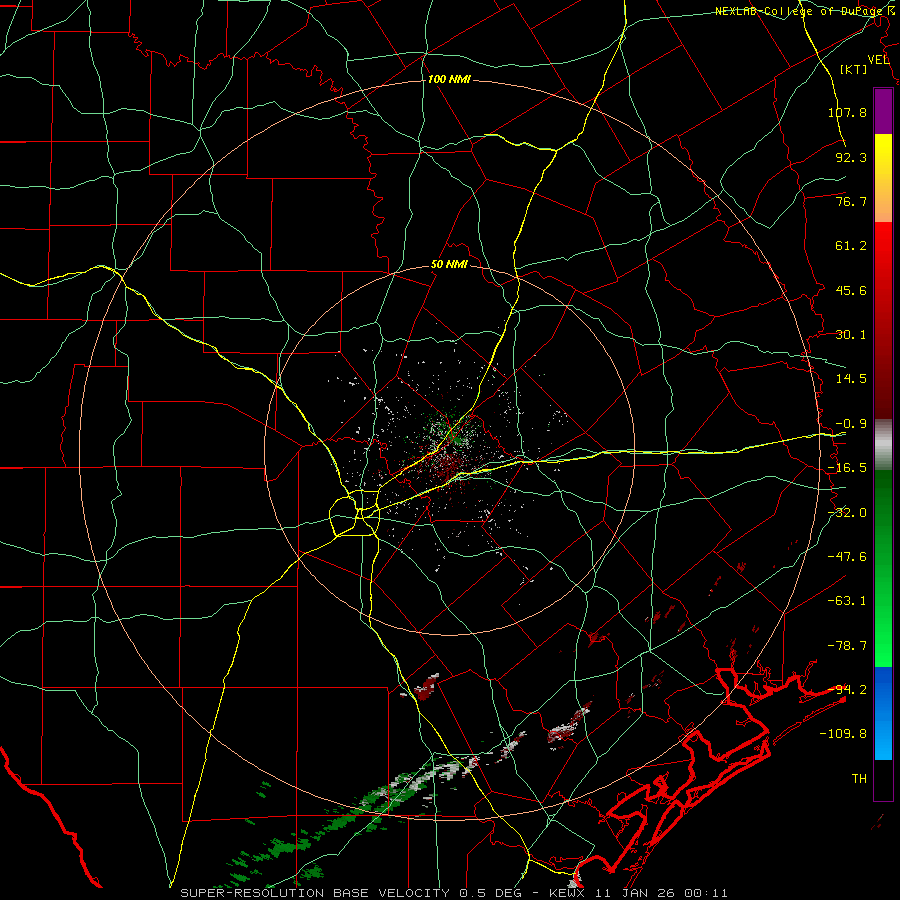Pick the purple segment of the color bar
900x900 pixels.
click(883, 111)
